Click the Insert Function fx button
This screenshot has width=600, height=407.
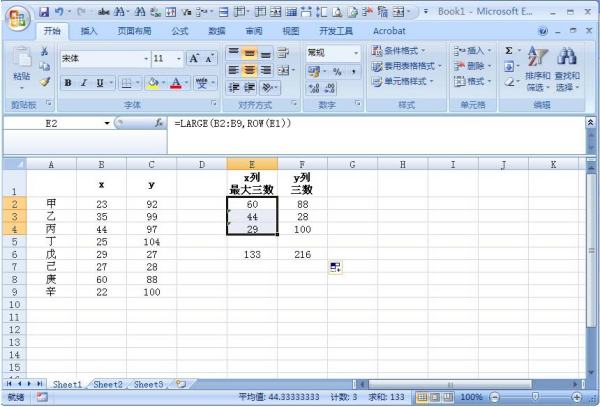click(x=159, y=123)
